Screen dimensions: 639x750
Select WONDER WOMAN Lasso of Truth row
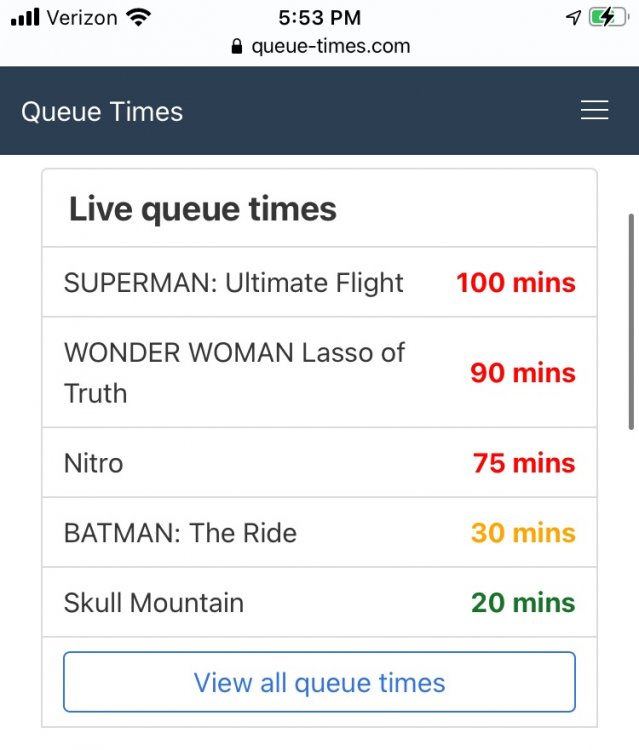pyautogui.click(x=234, y=372)
